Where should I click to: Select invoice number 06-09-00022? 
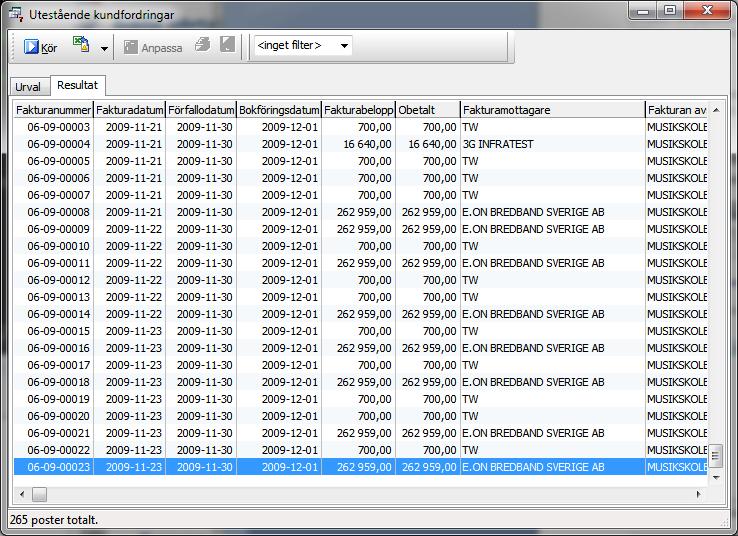[x=58, y=450]
